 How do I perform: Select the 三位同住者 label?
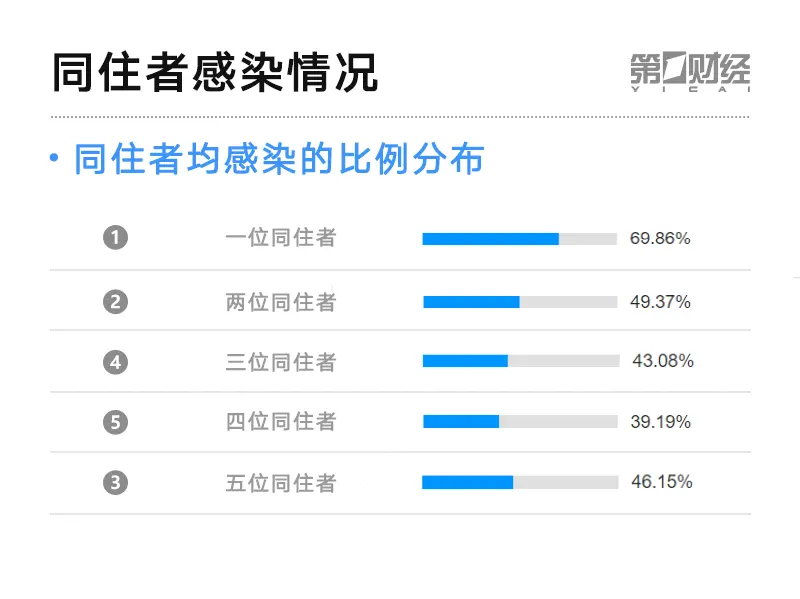pyautogui.click(x=280, y=362)
